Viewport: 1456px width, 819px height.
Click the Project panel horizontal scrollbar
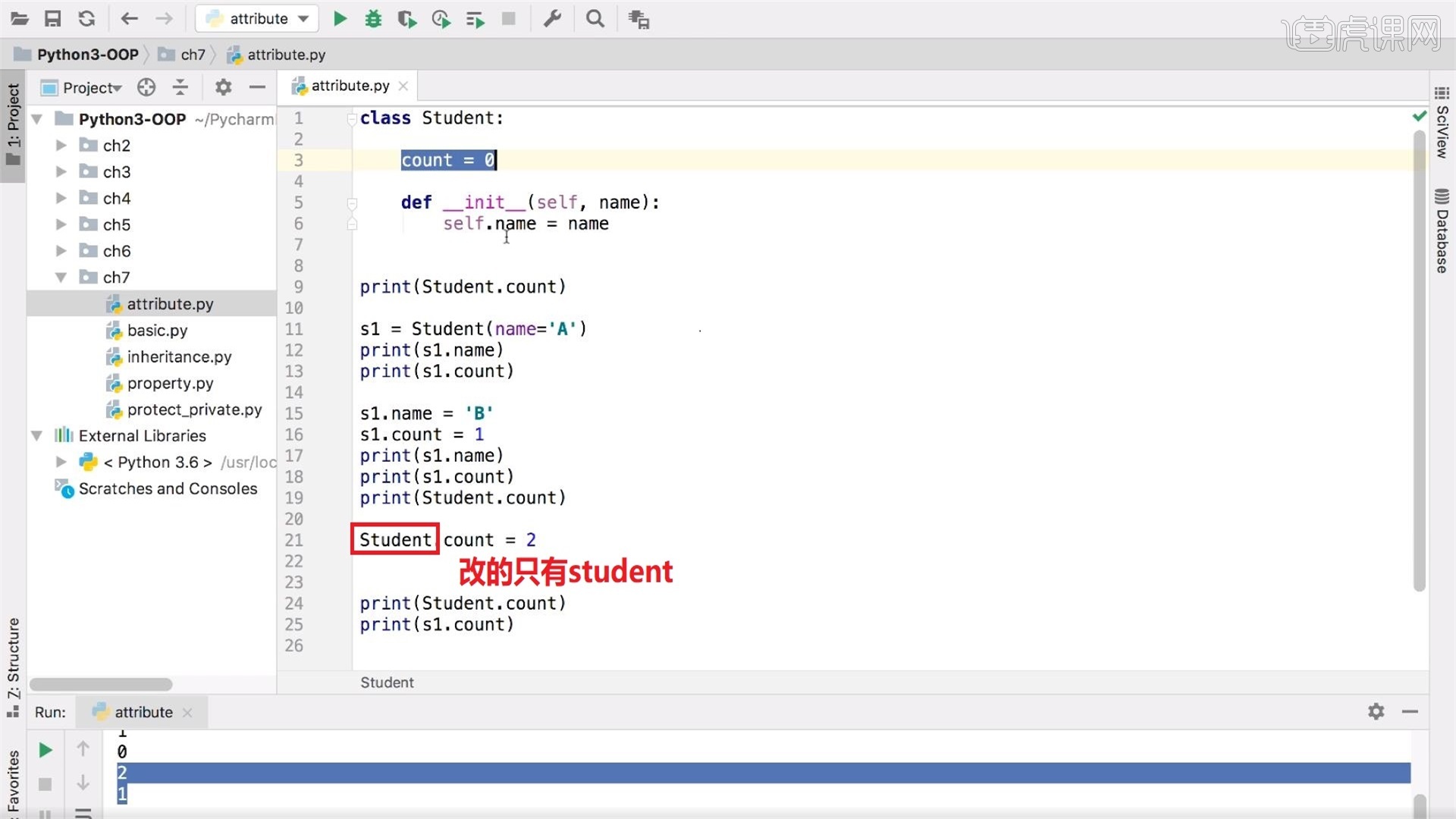101,684
